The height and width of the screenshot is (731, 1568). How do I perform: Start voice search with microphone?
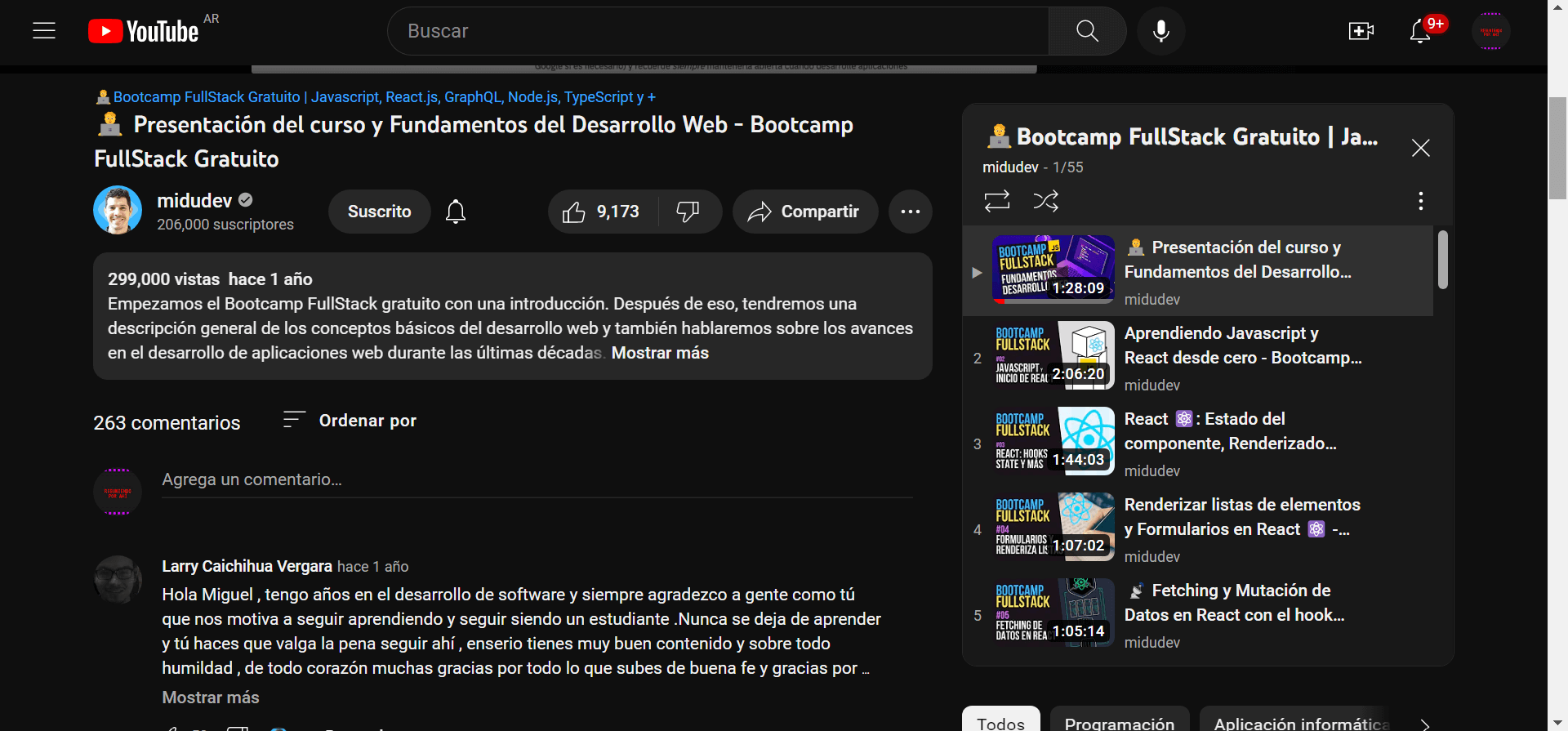(1160, 31)
